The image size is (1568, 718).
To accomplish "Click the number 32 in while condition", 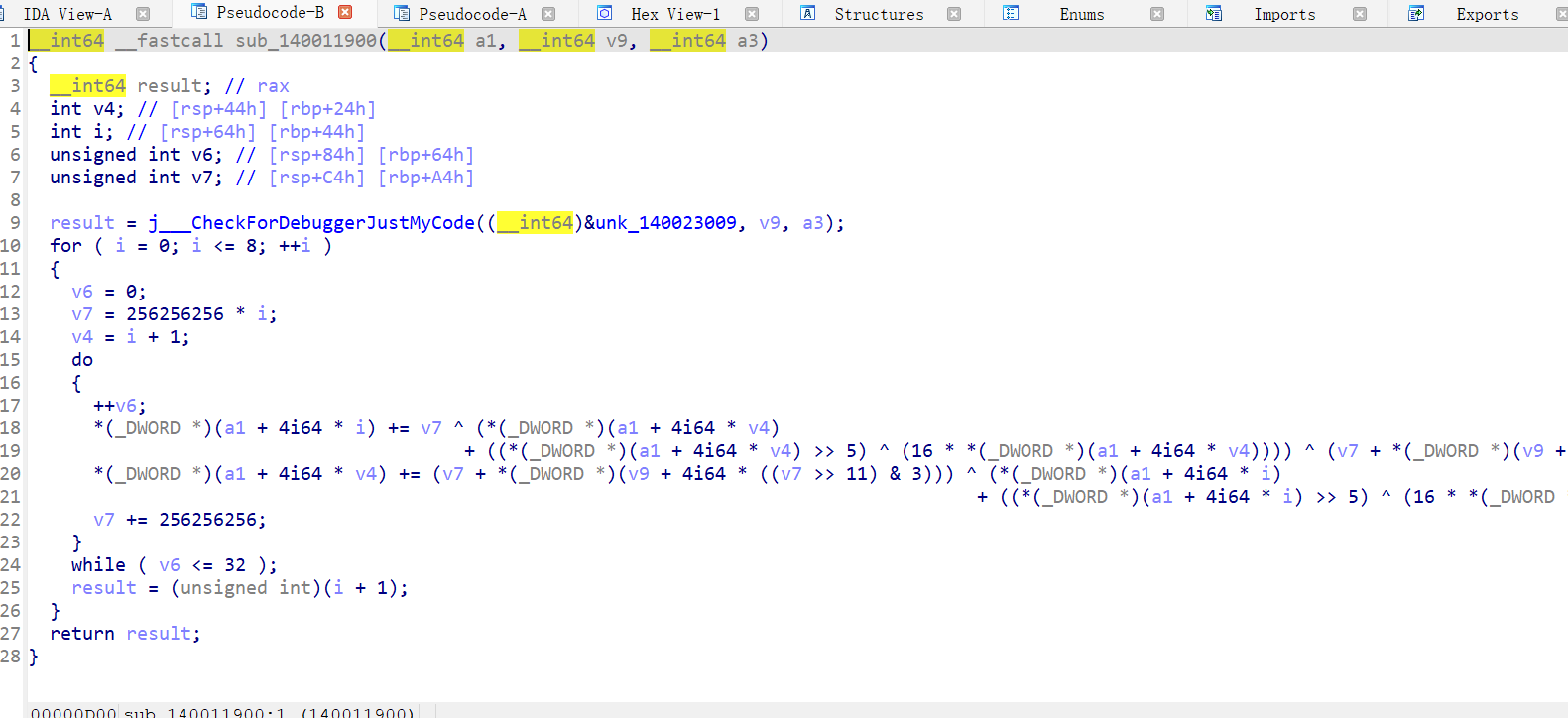I will pyautogui.click(x=235, y=564).
